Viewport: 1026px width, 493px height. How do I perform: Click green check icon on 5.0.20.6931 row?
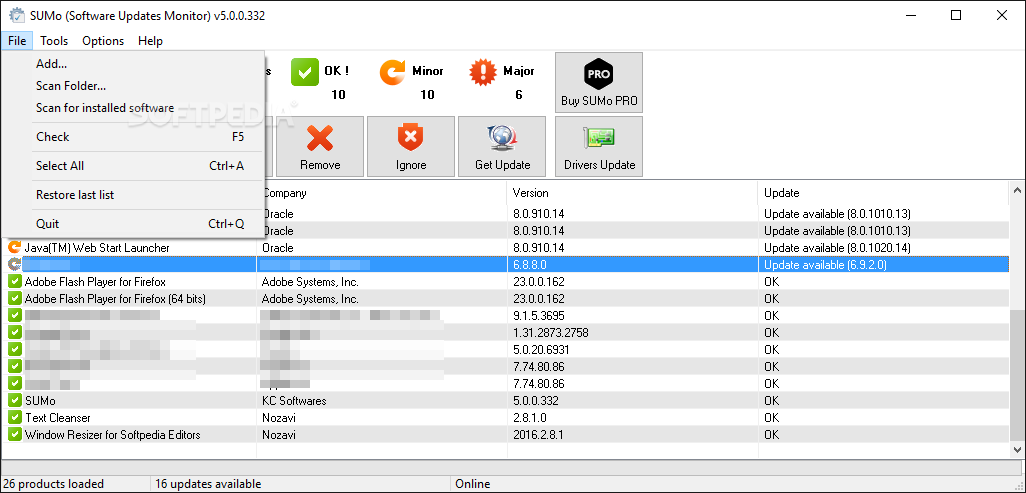(x=14, y=350)
